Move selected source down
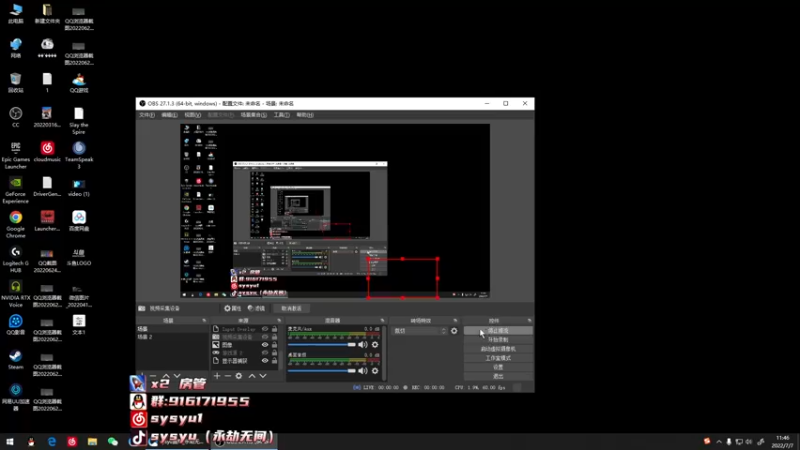 [x=263, y=376]
